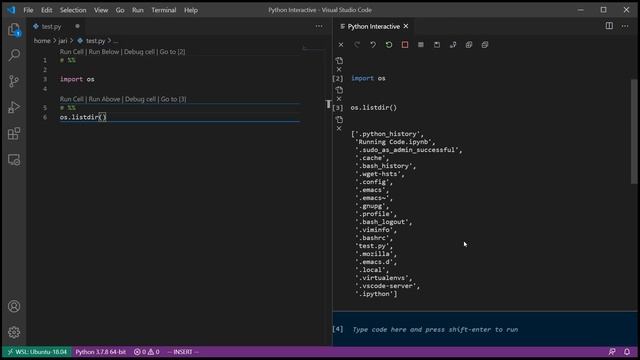Open WSL: Ubuntu-18.04 remote menu
This screenshot has height=360, width=640.
[37, 352]
